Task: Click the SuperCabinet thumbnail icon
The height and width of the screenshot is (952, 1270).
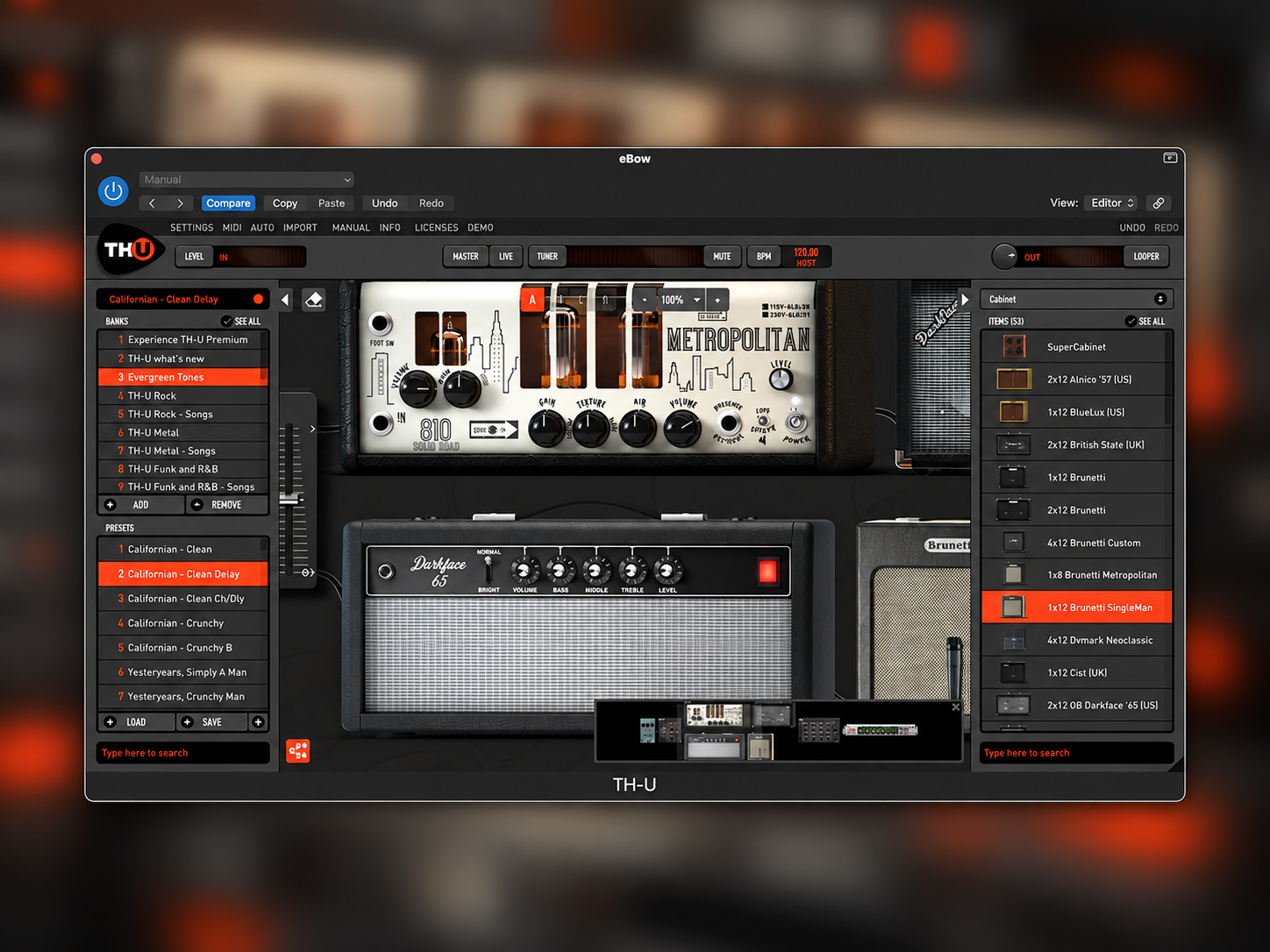Action: [1015, 347]
